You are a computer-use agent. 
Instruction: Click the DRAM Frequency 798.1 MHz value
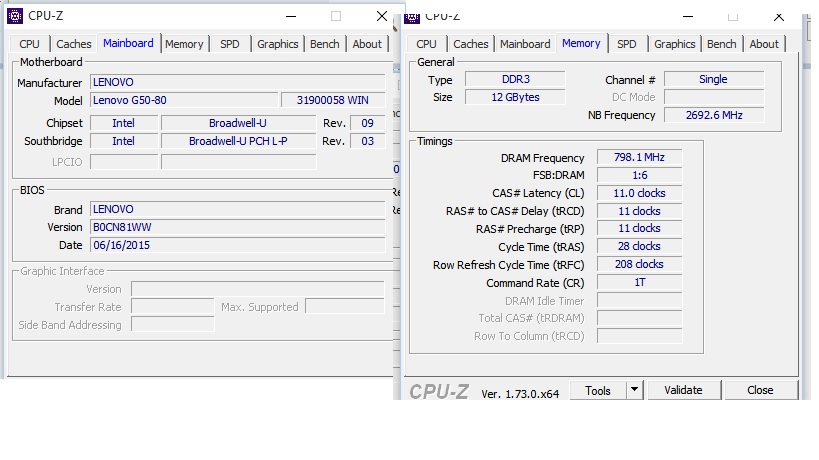click(639, 157)
